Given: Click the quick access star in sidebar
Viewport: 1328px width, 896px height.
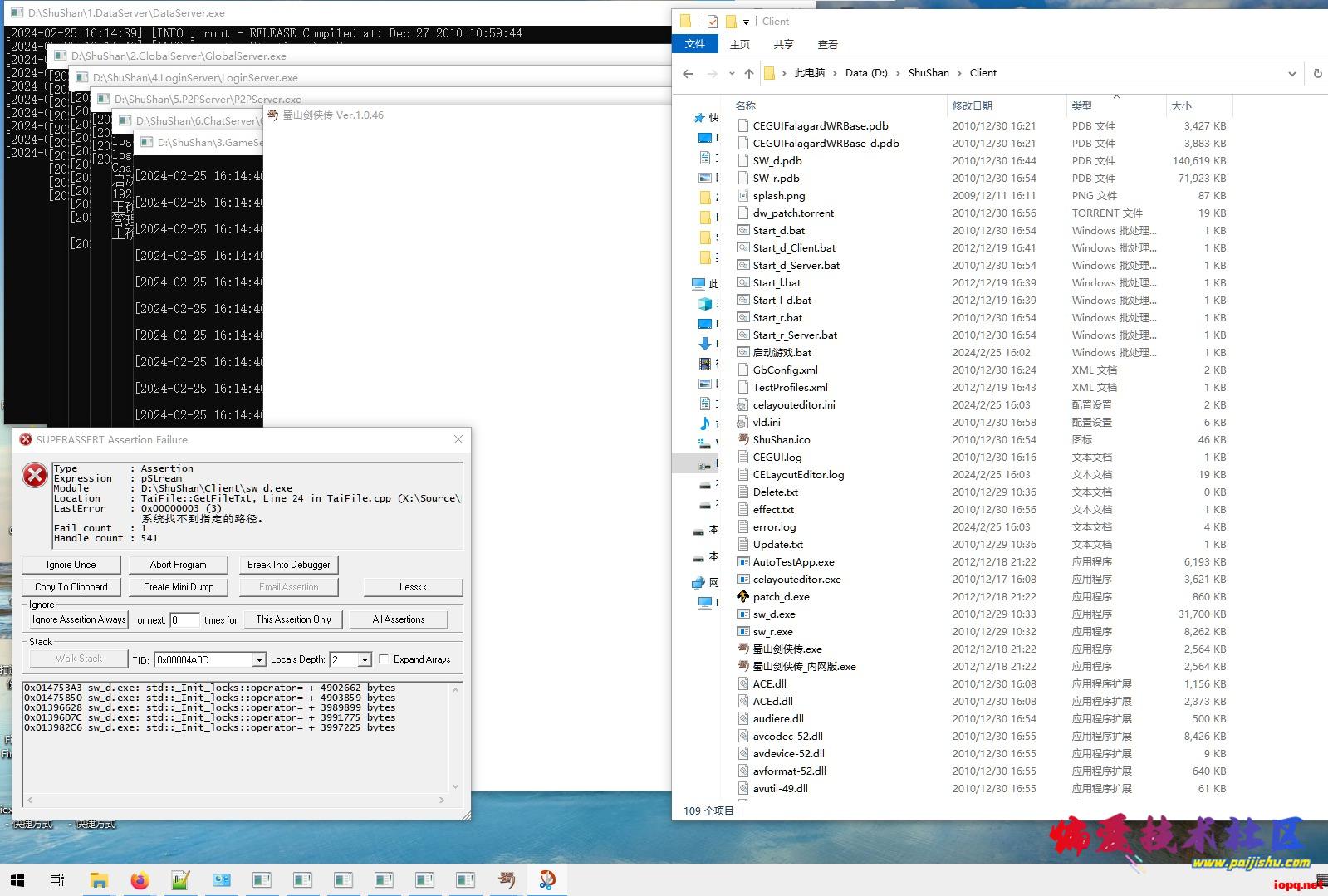Looking at the screenshot, I should pos(699,118).
